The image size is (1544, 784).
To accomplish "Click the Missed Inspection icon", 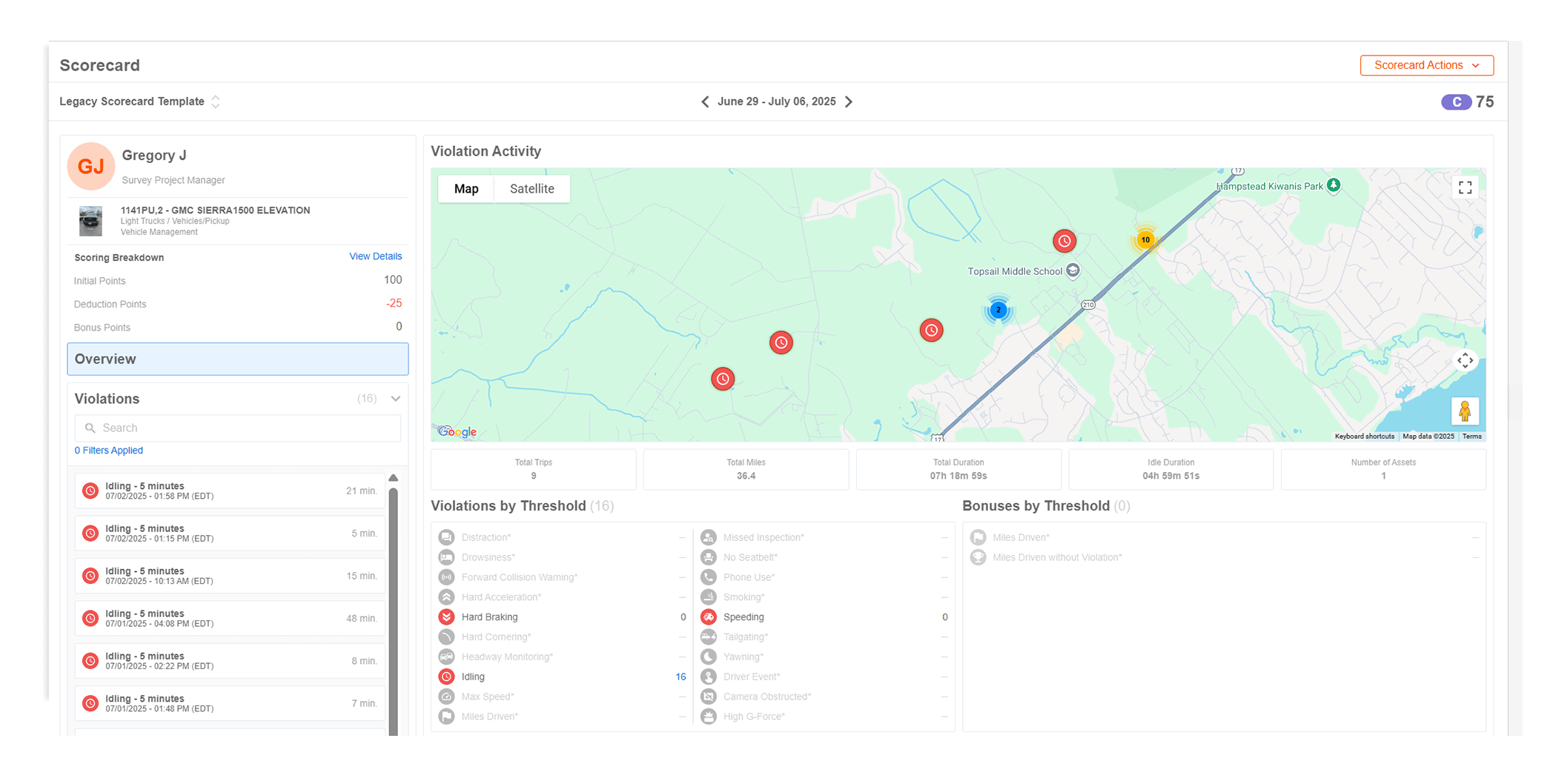I will [x=709, y=537].
